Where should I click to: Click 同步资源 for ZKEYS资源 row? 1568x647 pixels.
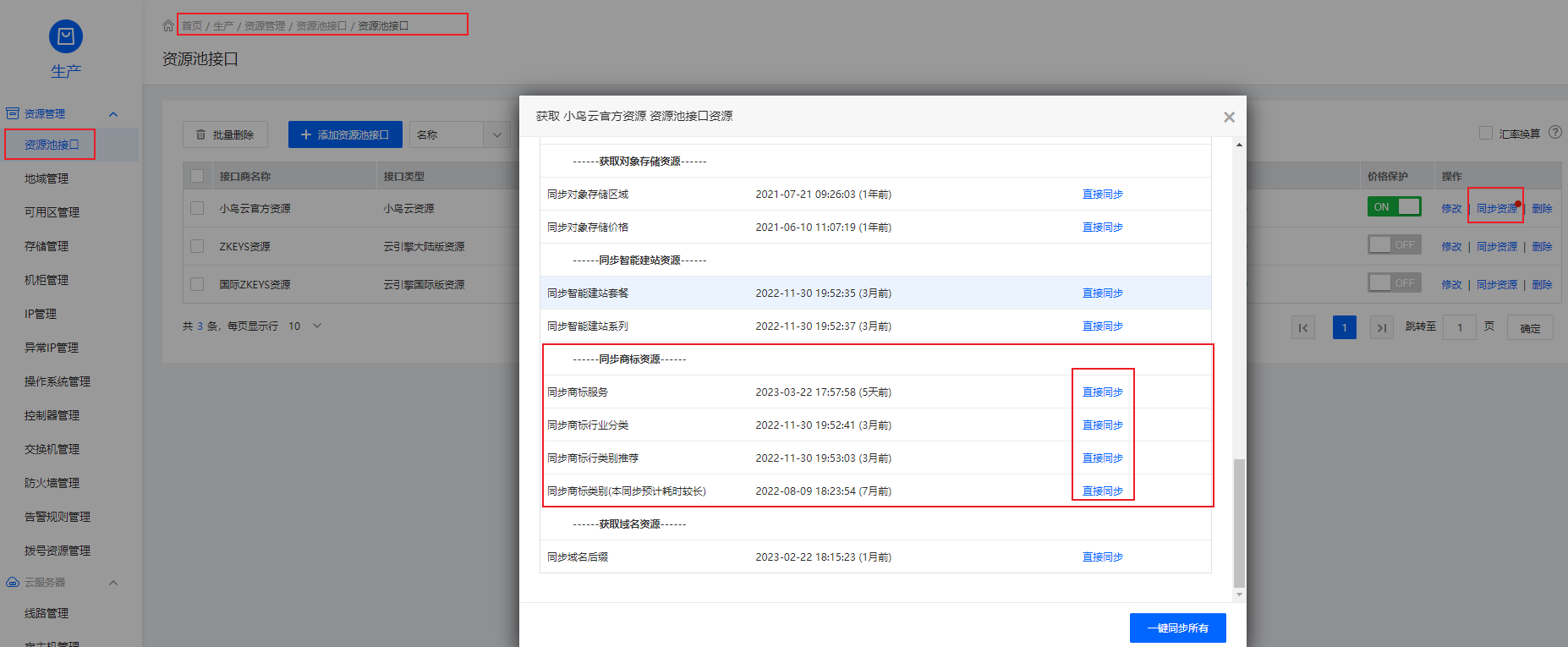[1497, 247]
